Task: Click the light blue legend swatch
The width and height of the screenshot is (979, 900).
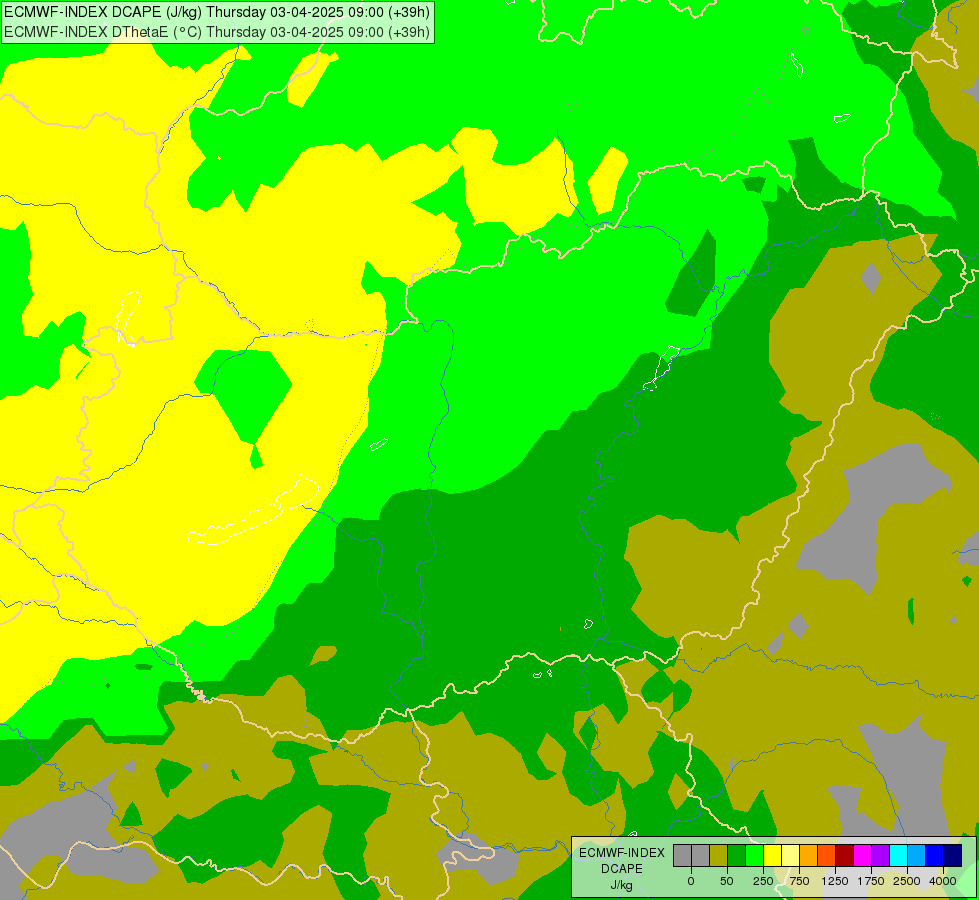Action: click(x=917, y=856)
